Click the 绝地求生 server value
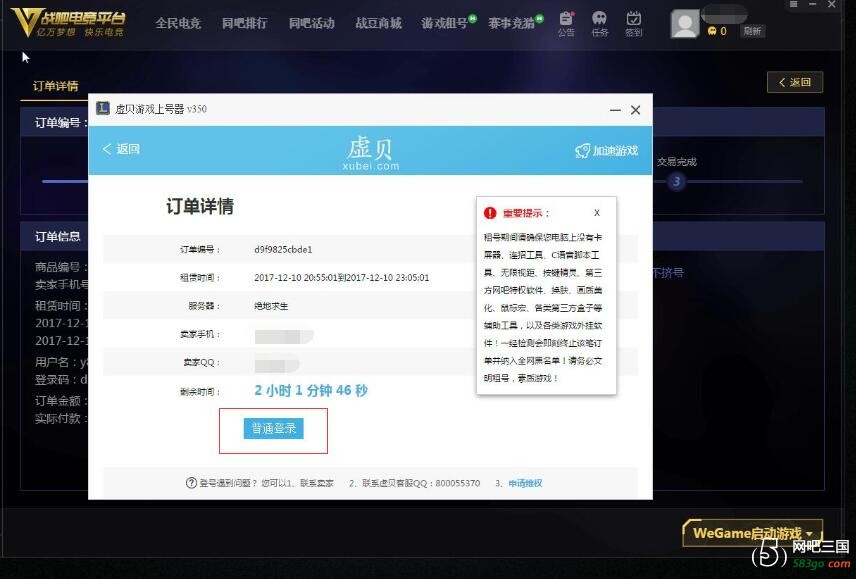Screen dimensions: 856x579 271,306
